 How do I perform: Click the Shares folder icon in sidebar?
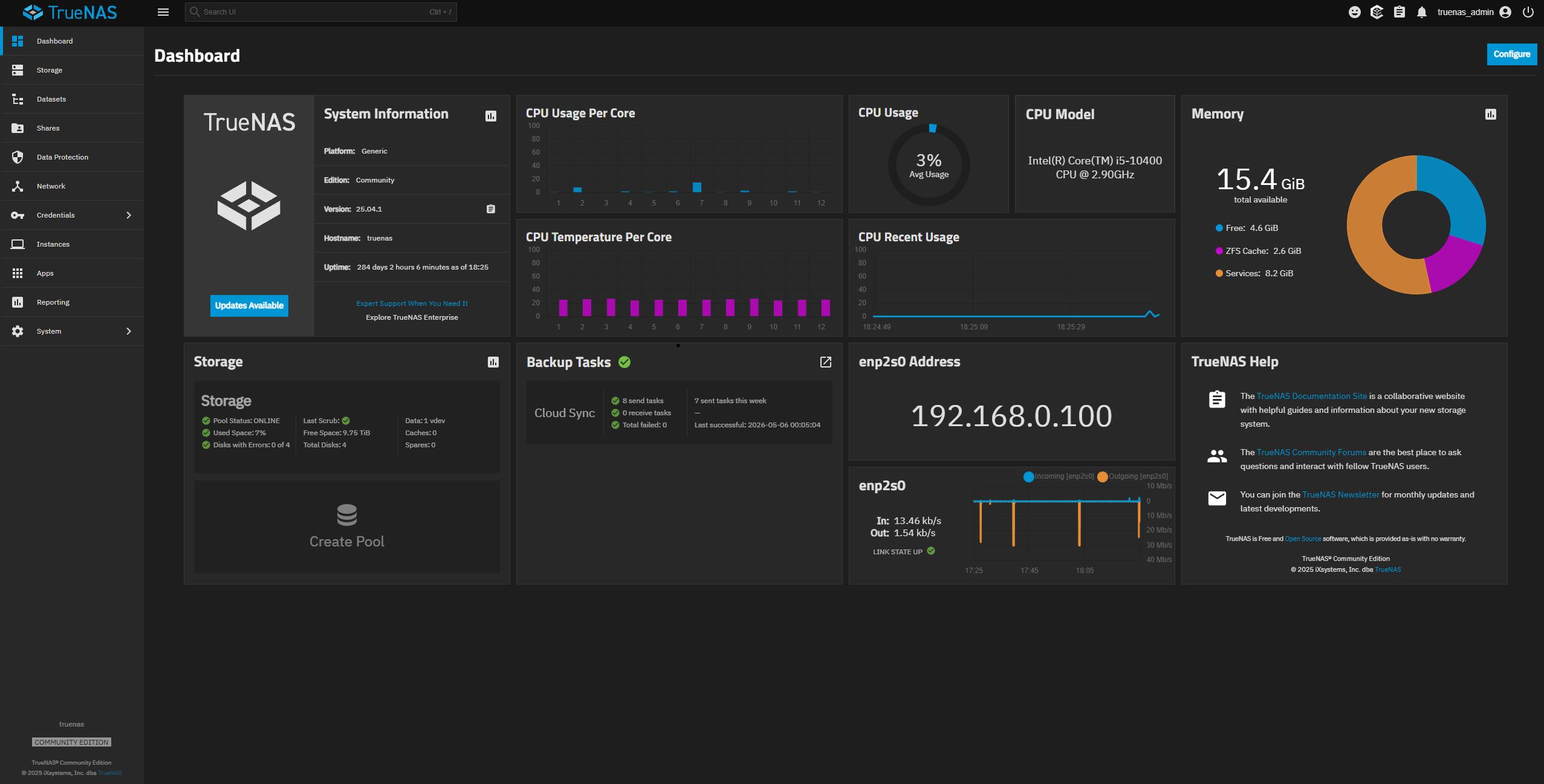(18, 128)
